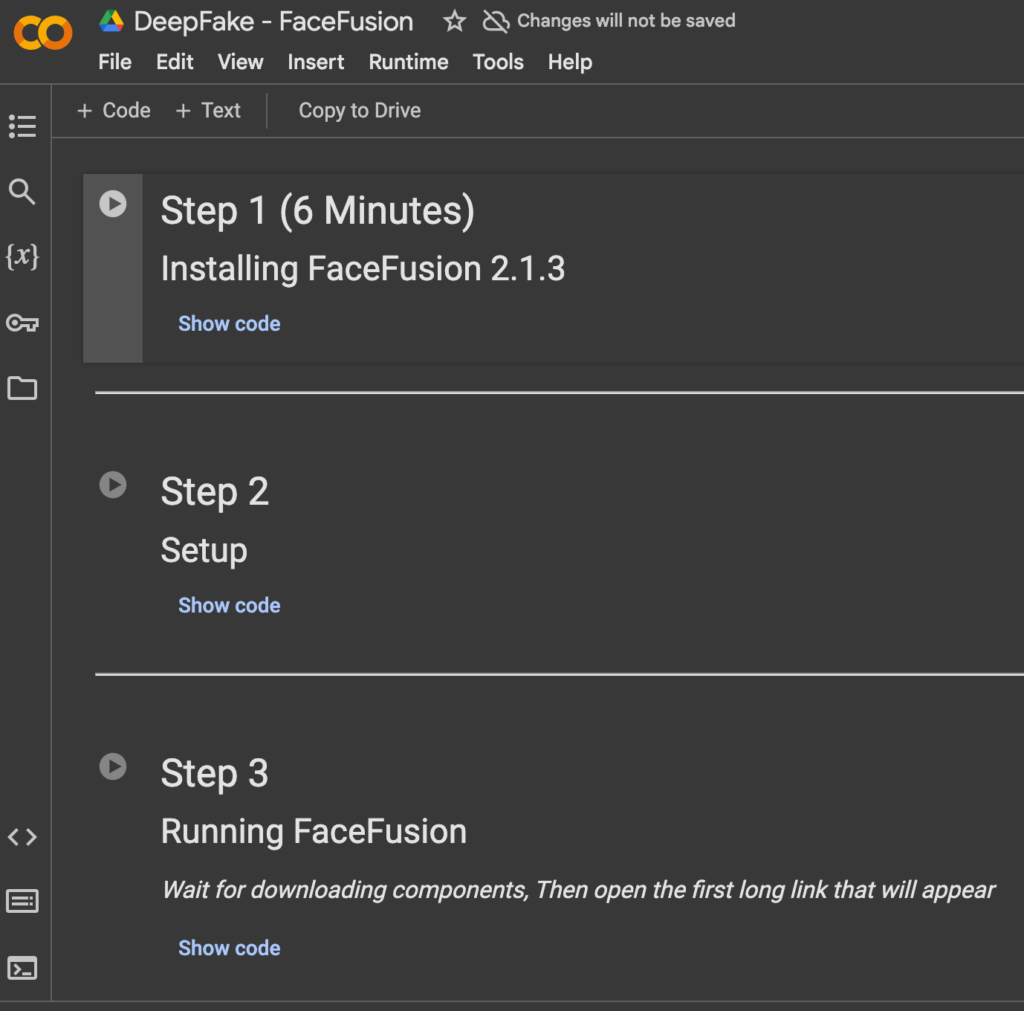Click 'Changes will not be saved' notice

[x=626, y=21]
